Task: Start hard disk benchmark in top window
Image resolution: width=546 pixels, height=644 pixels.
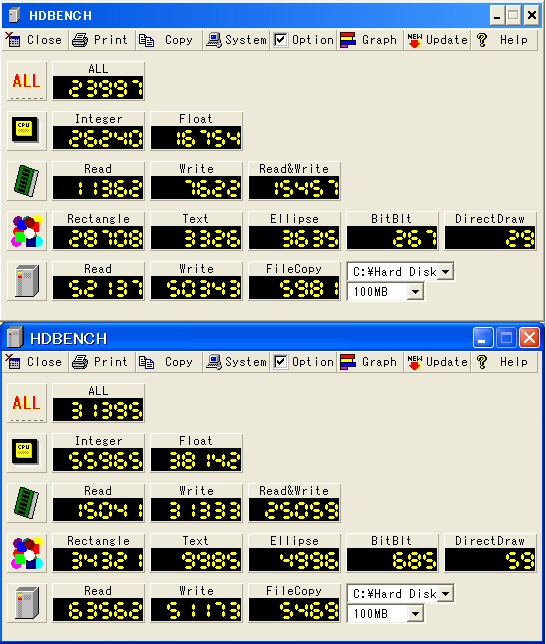Action: (x=27, y=281)
